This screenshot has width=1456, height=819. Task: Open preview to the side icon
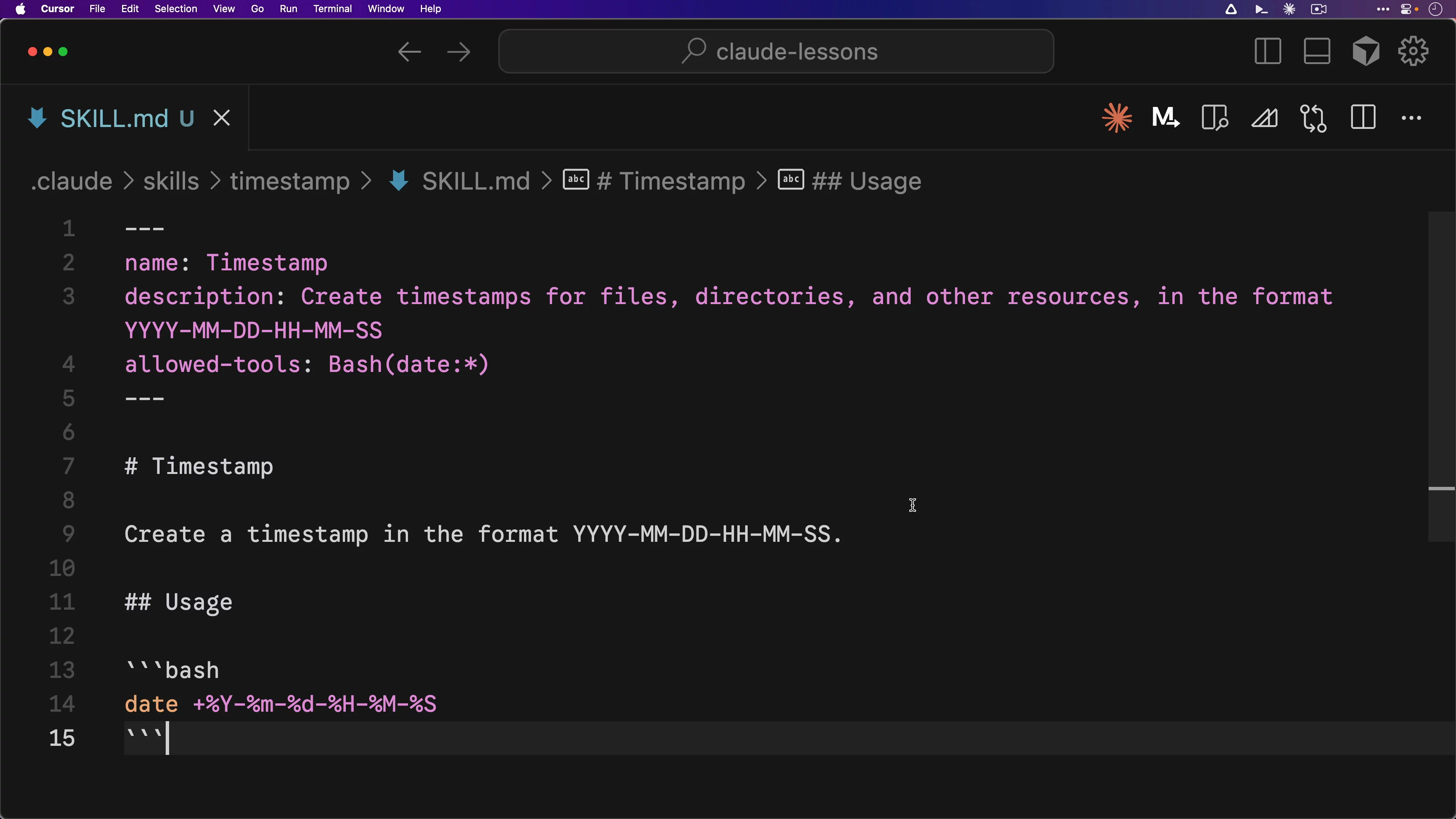[x=1214, y=118]
